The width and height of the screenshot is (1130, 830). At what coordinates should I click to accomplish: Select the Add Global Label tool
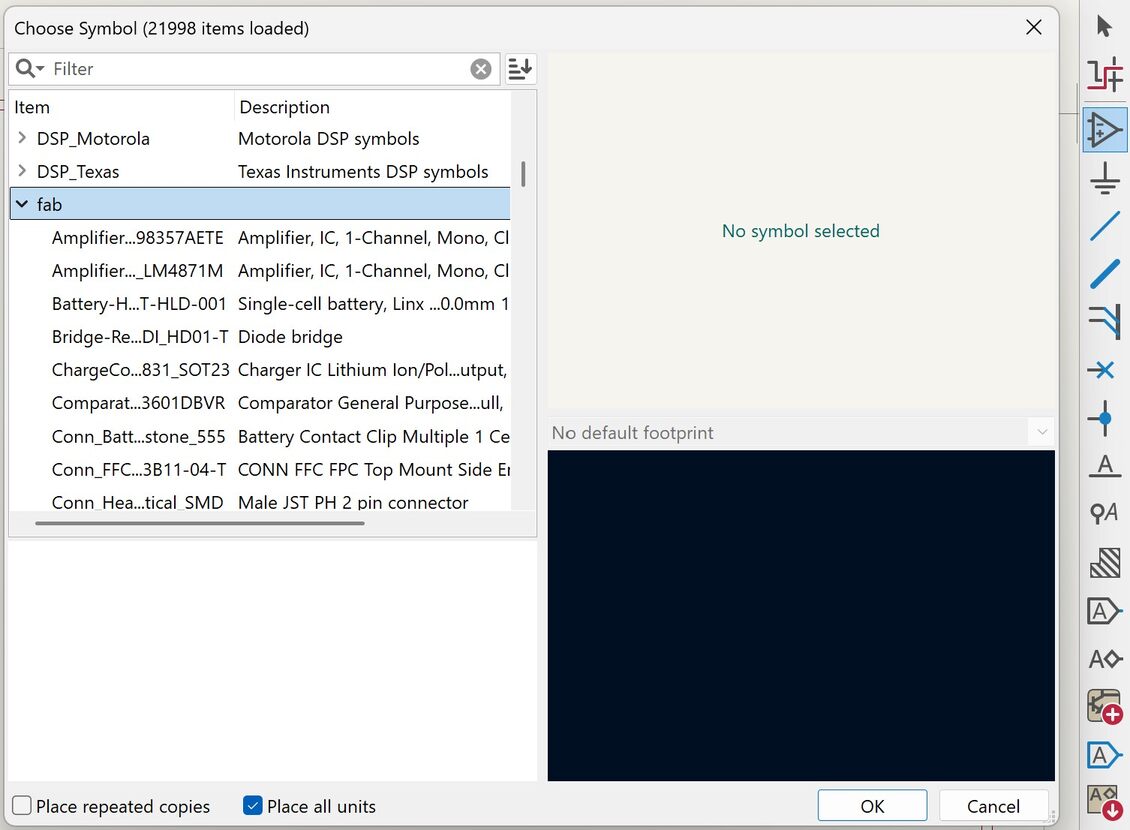[1104, 611]
